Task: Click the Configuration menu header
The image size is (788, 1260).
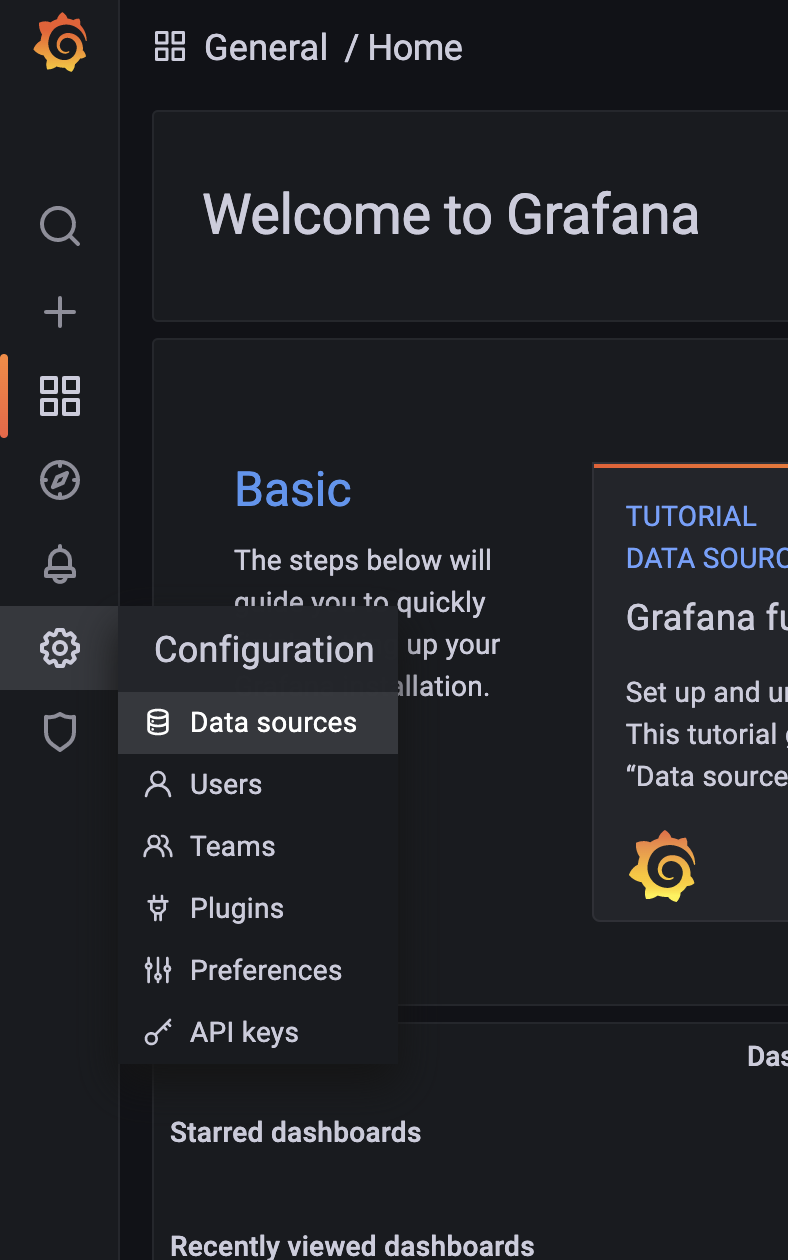Action: coord(264,650)
